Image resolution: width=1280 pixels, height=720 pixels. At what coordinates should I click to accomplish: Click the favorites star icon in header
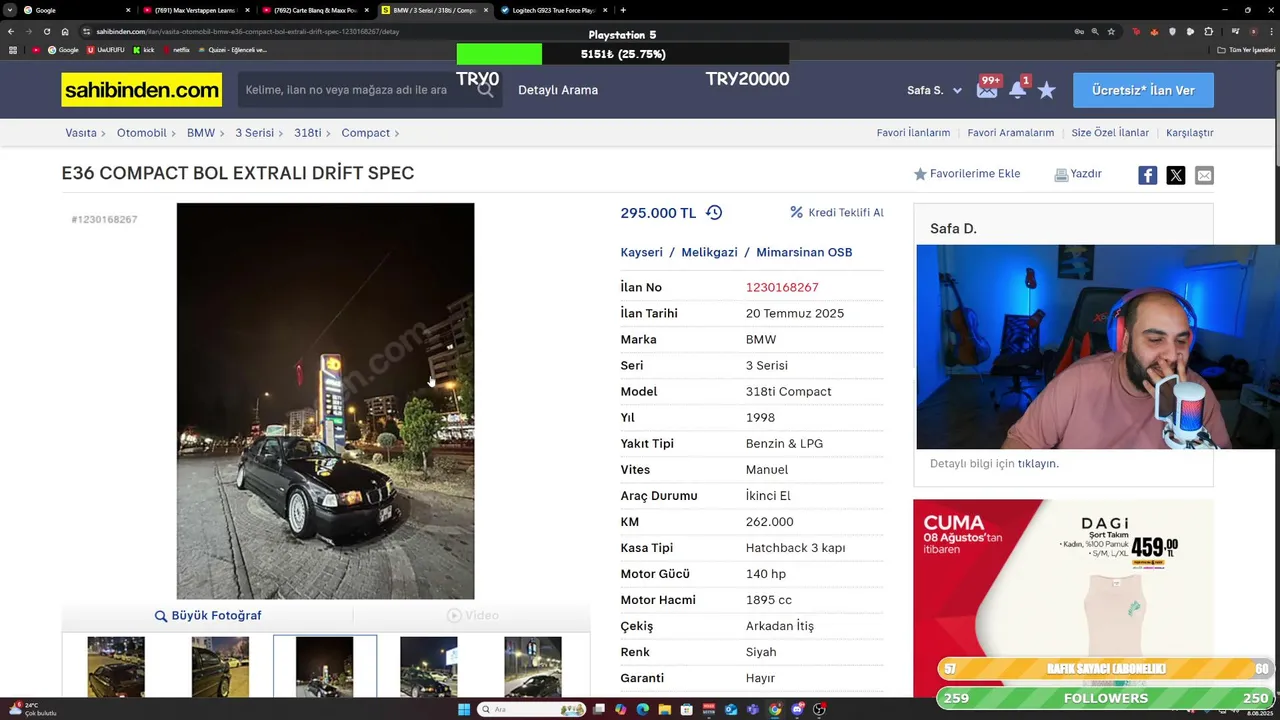pos(1046,90)
